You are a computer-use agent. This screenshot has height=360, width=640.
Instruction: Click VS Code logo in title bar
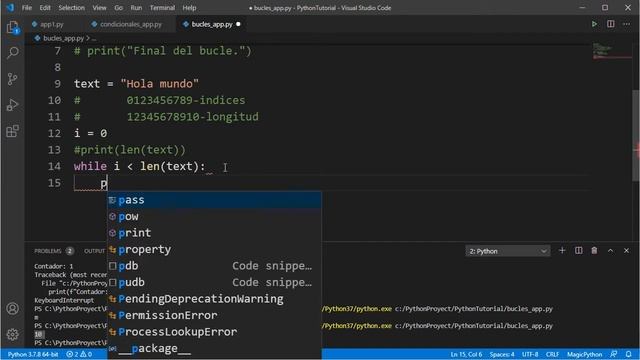pyautogui.click(x=10, y=8)
